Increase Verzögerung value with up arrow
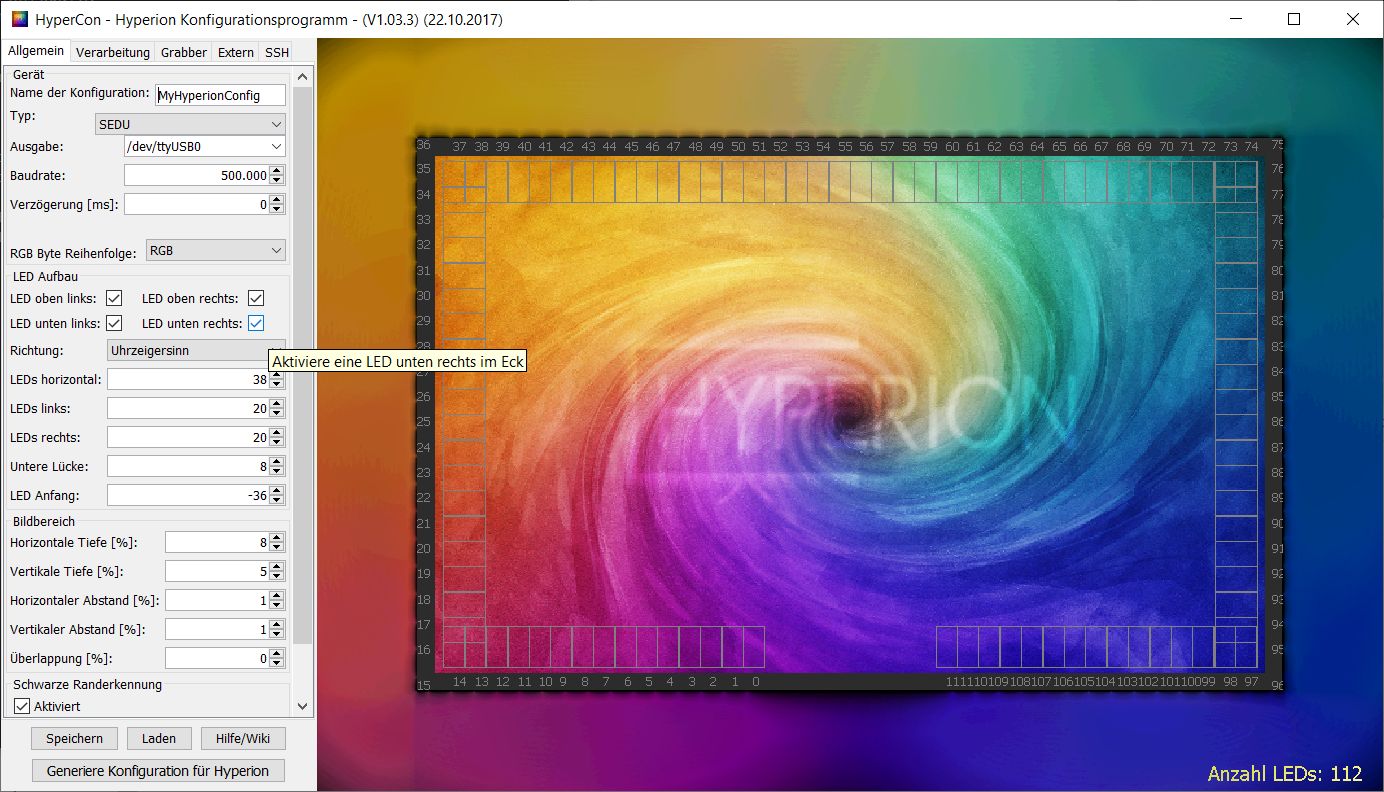Image resolution: width=1384 pixels, height=792 pixels. [277, 199]
